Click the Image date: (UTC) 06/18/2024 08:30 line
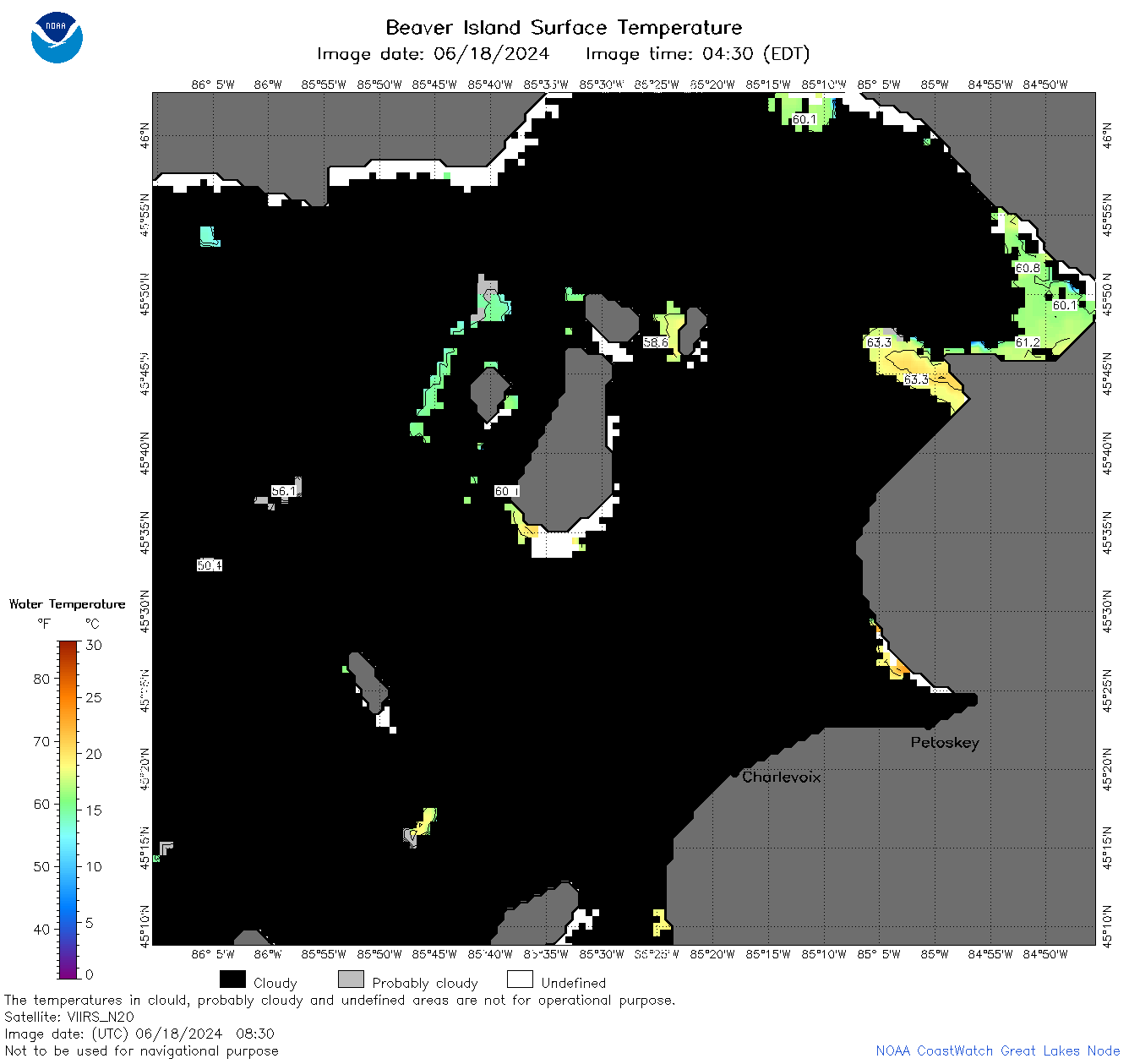1129x1064 pixels. pos(139,1034)
